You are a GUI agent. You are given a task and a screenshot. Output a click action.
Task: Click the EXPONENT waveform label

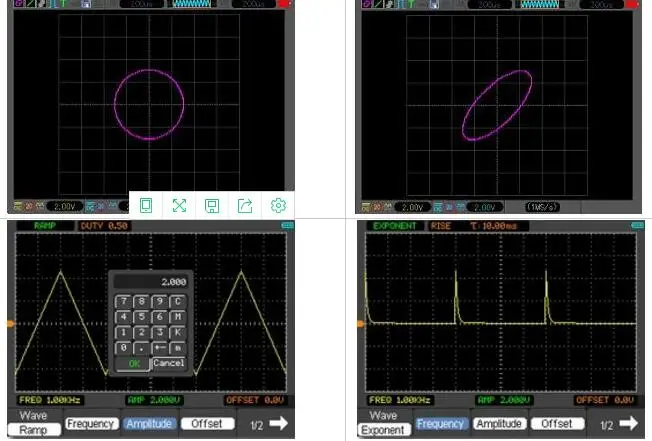[395, 226]
